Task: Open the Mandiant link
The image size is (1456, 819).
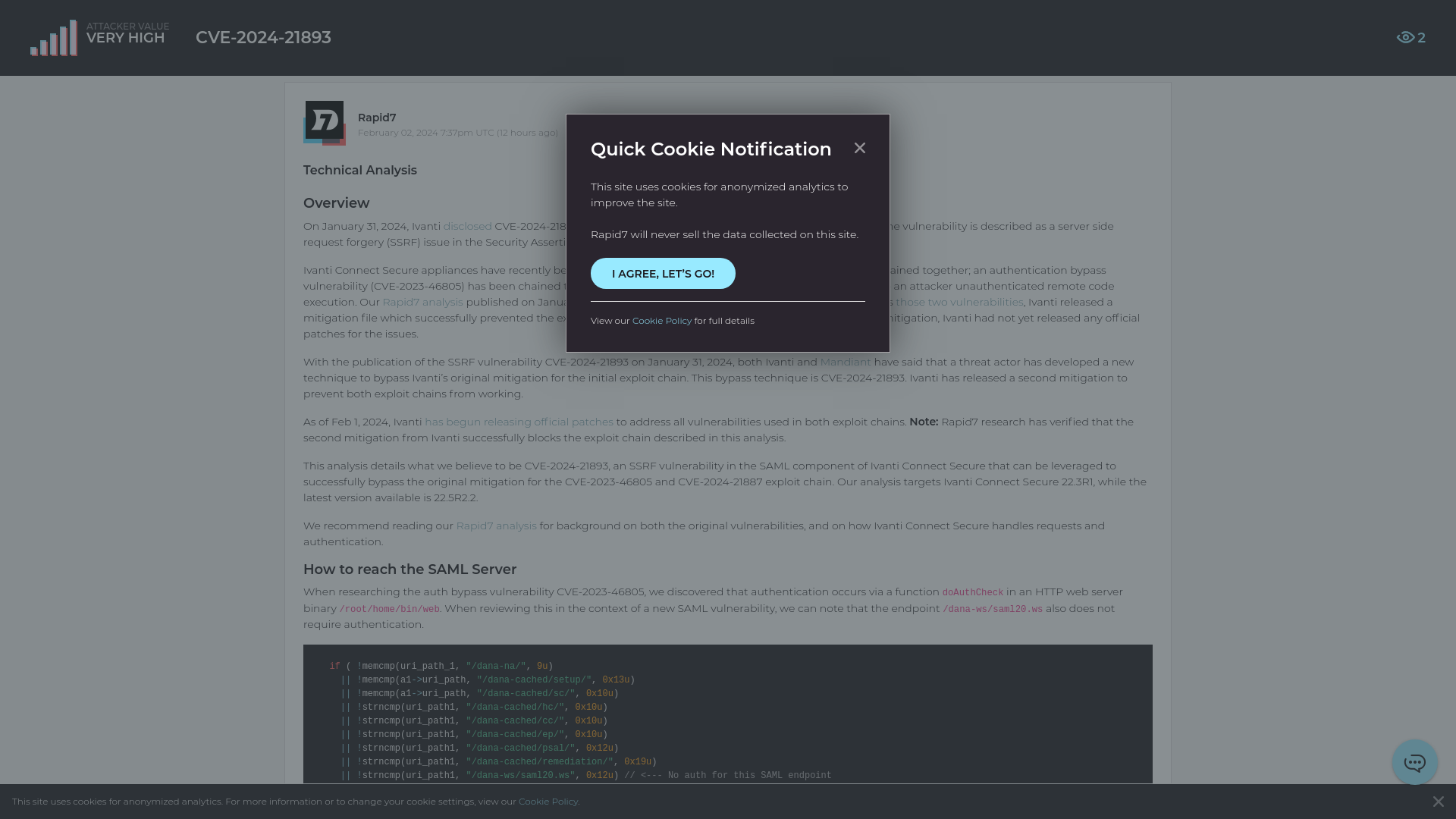Action: pyautogui.click(x=845, y=362)
